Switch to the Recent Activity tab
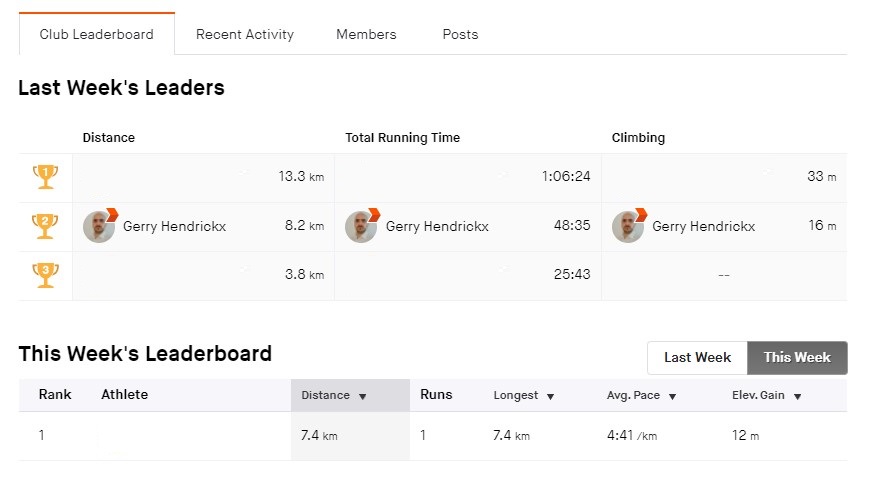The height and width of the screenshot is (478, 896). 245,34
